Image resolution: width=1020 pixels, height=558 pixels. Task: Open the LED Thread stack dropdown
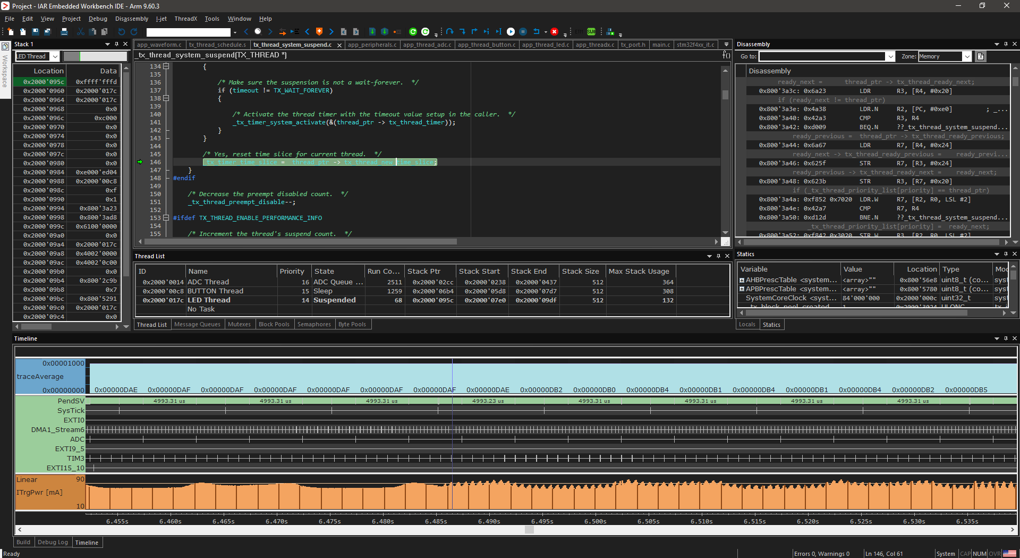pyautogui.click(x=55, y=57)
